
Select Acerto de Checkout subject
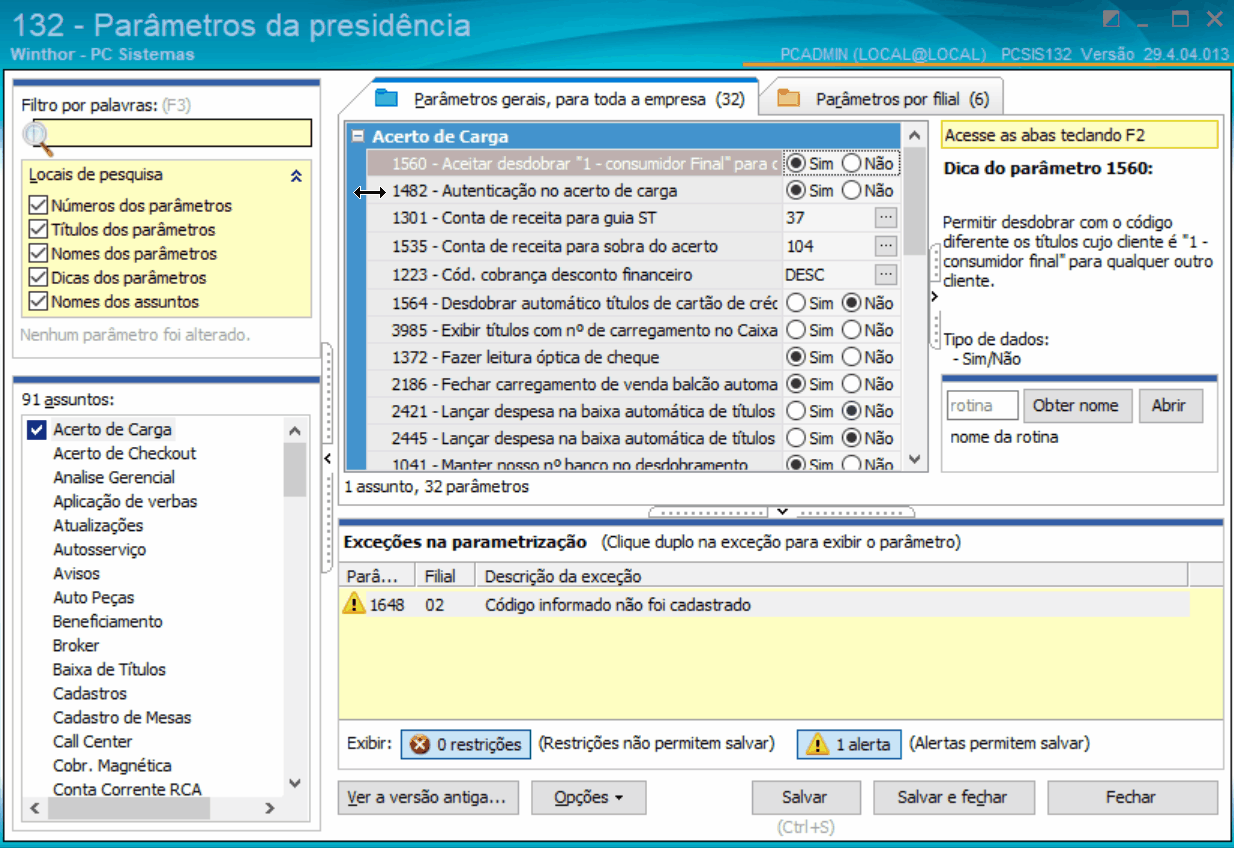[124, 453]
